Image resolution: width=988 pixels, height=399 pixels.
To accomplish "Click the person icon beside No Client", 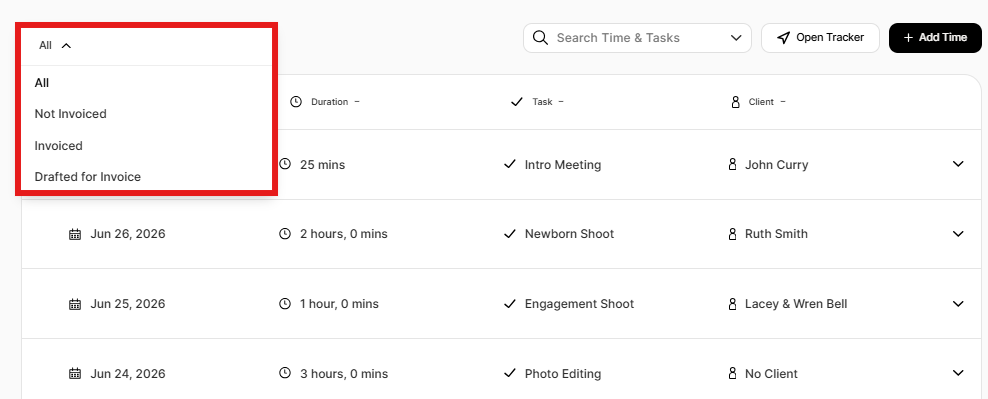I will 732,373.
